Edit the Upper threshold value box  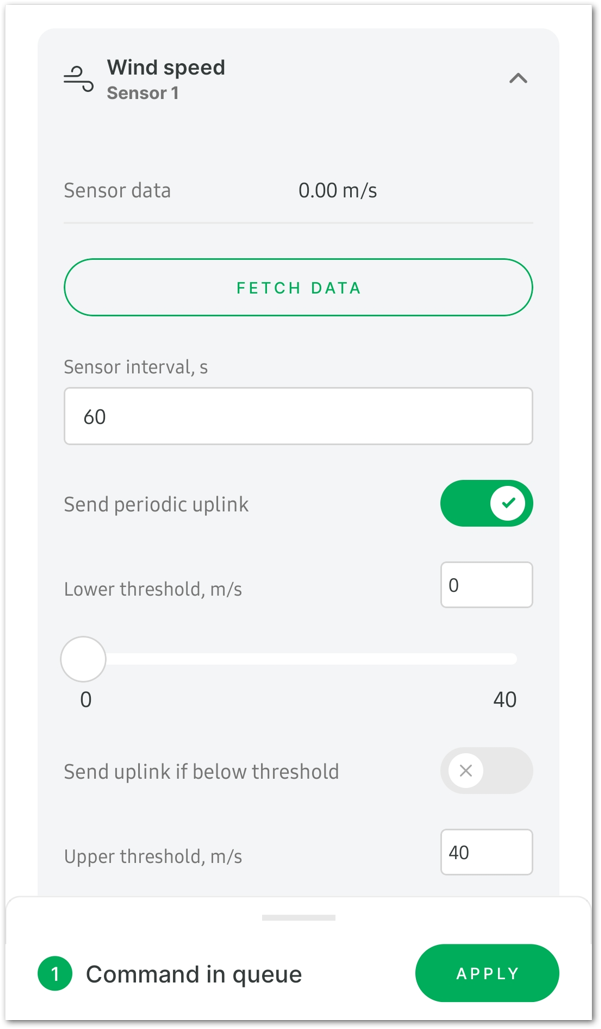487,852
